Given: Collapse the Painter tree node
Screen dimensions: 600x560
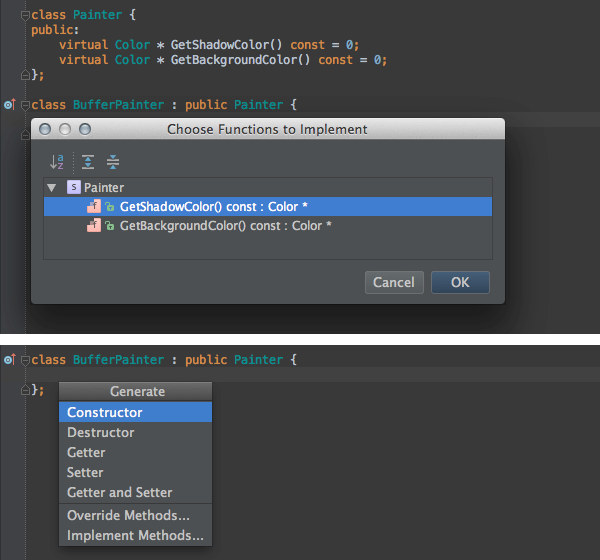Looking at the screenshot, I should click(52, 188).
